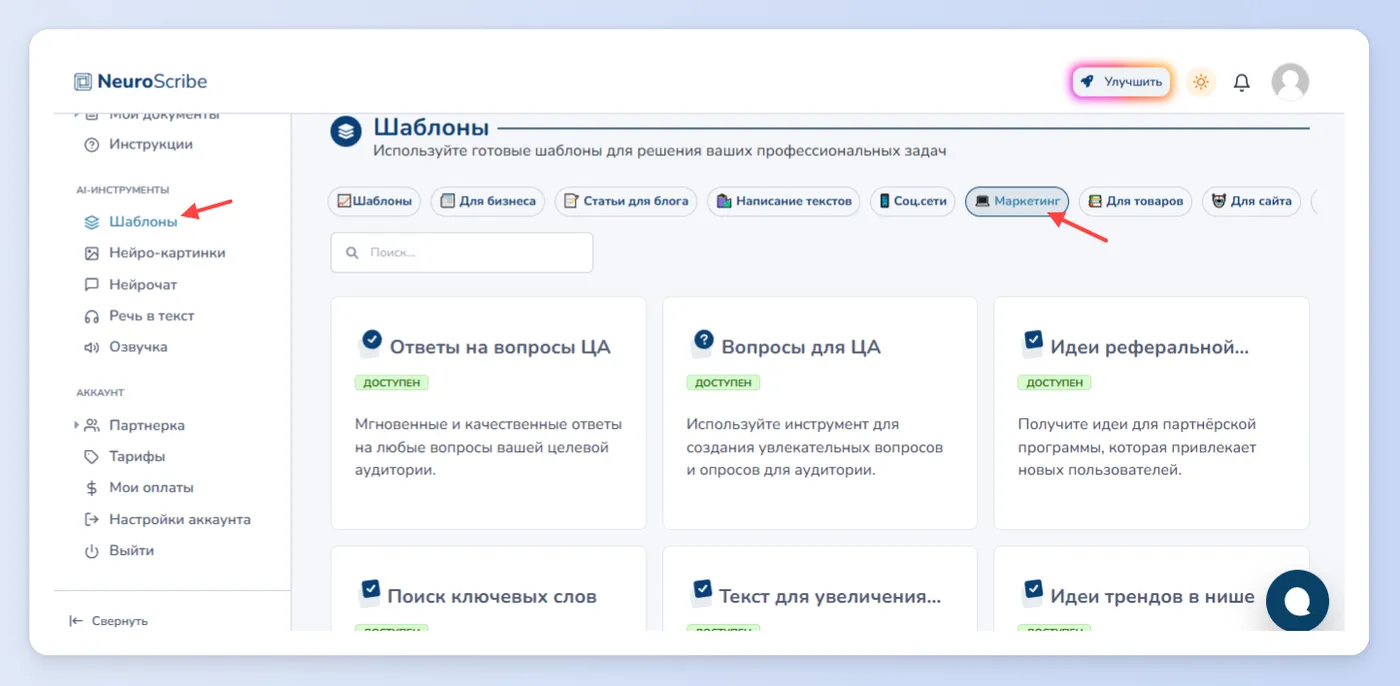Open the Вопросы для ЦА template card
The image size is (1400, 686).
coord(820,413)
